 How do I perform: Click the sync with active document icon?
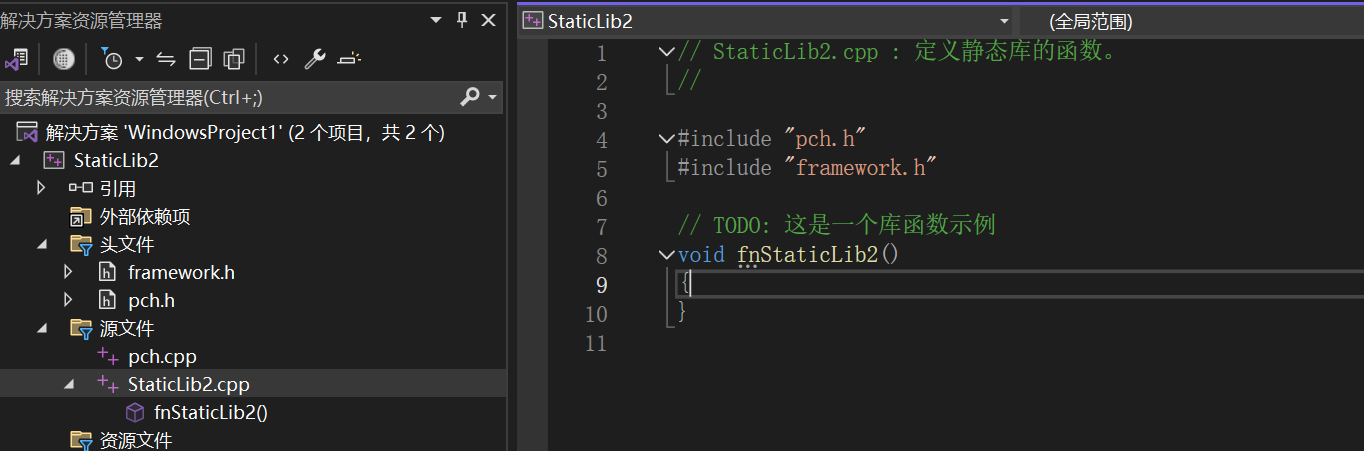click(166, 59)
